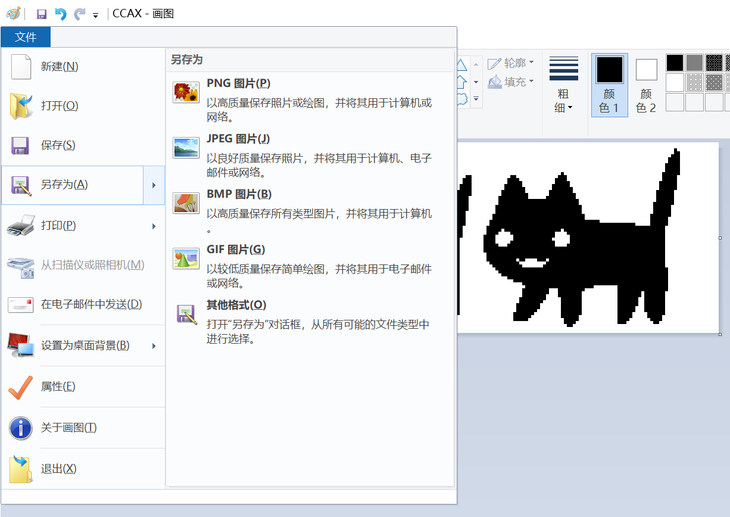This screenshot has height=517, width=730.
Task: Click the Undo arrow in title bar
Action: tap(61, 14)
